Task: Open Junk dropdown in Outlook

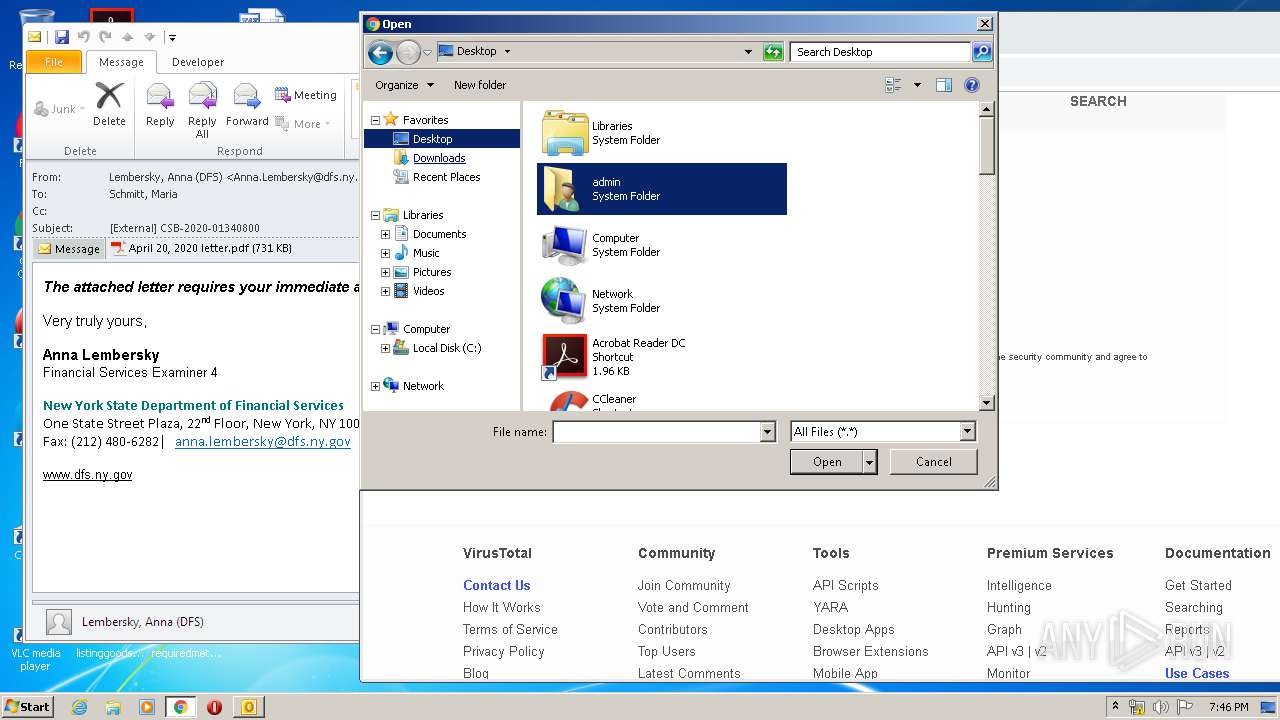Action: 60,109
